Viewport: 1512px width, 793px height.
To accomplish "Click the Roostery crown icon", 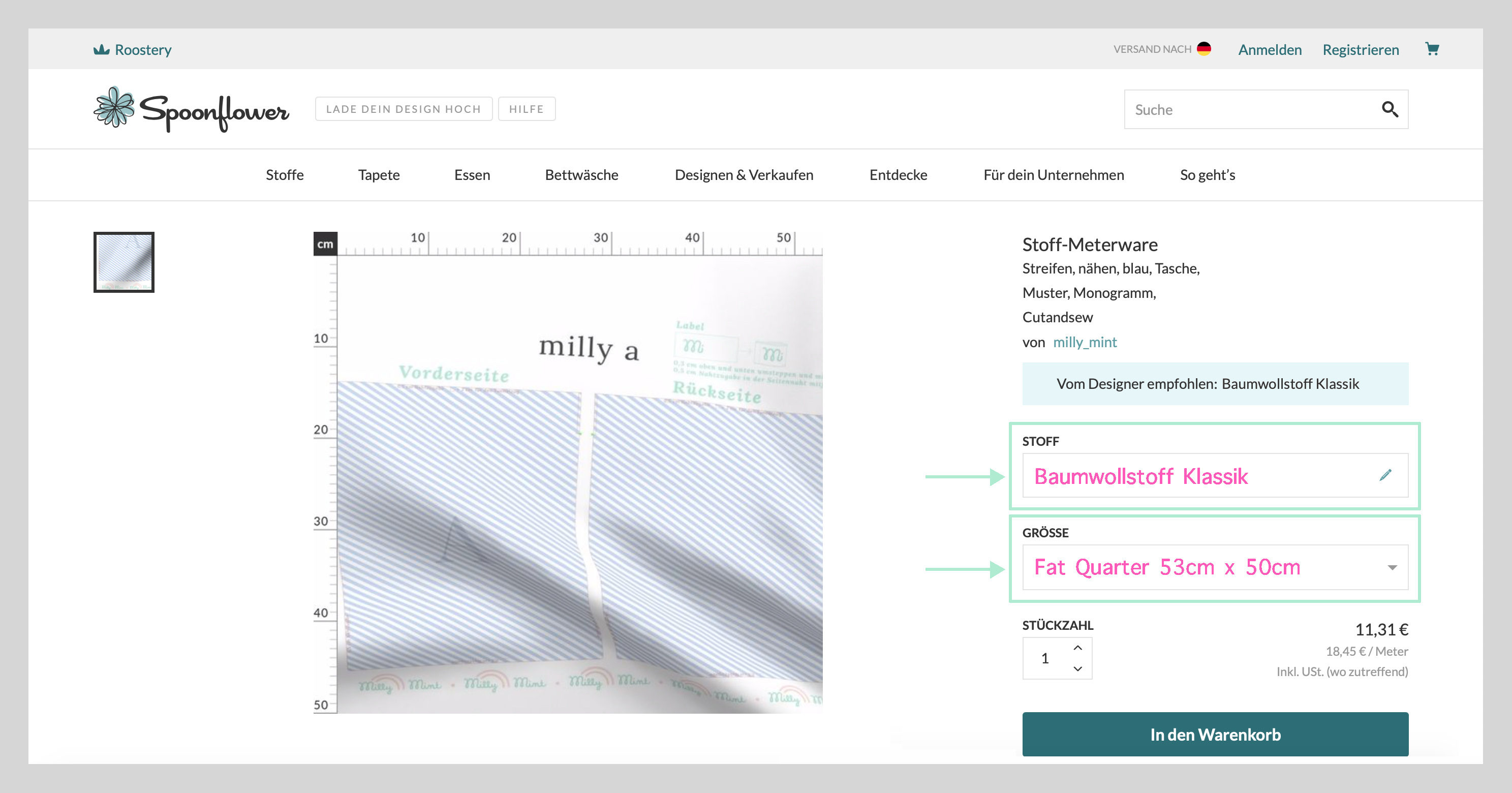I will 102,49.
